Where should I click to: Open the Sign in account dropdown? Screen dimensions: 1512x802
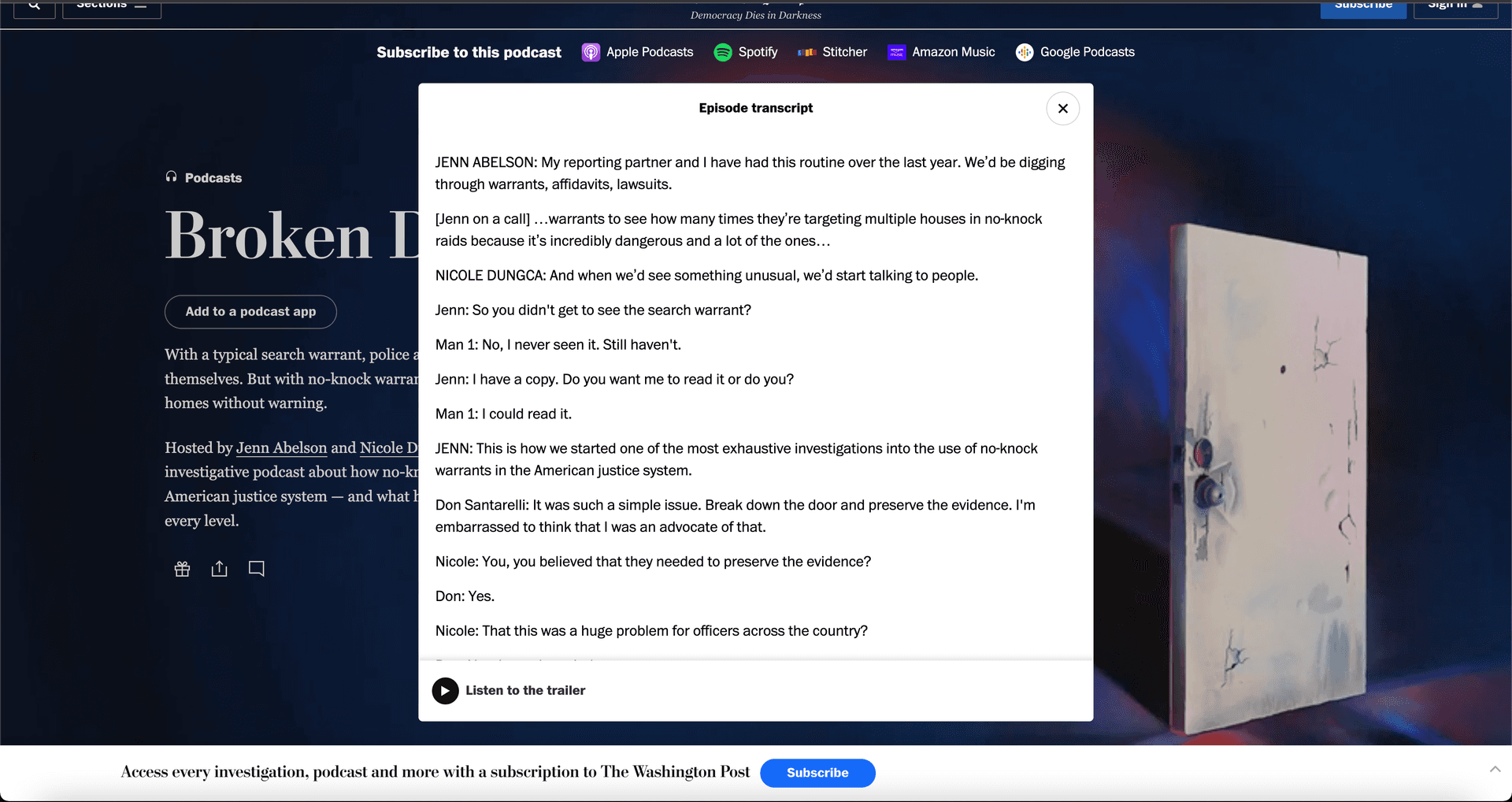click(x=1455, y=6)
